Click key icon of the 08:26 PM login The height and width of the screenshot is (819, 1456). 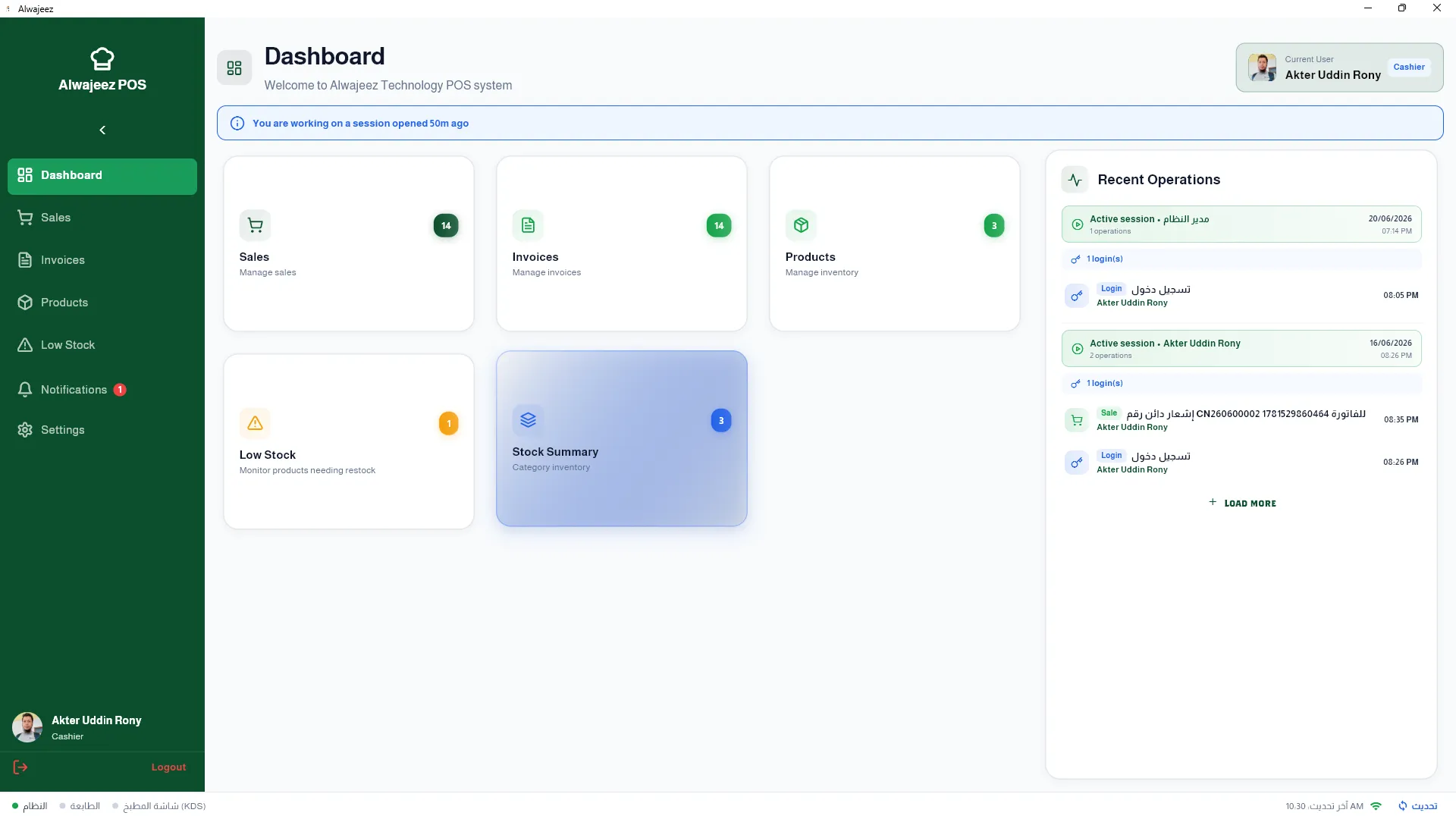(x=1077, y=463)
